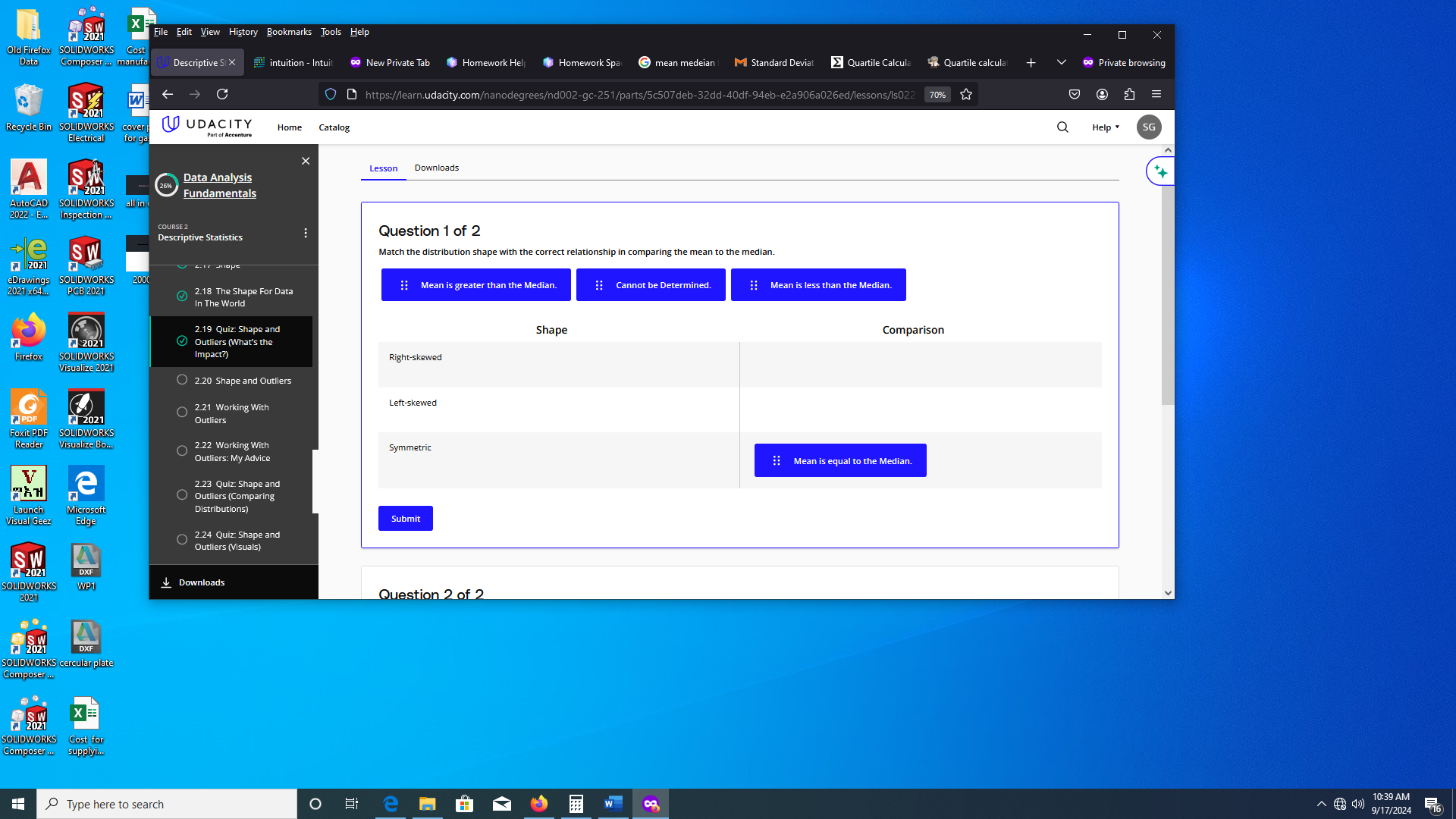Click the sidebar Downloads arrow icon
The width and height of the screenshot is (1456, 819).
[166, 582]
